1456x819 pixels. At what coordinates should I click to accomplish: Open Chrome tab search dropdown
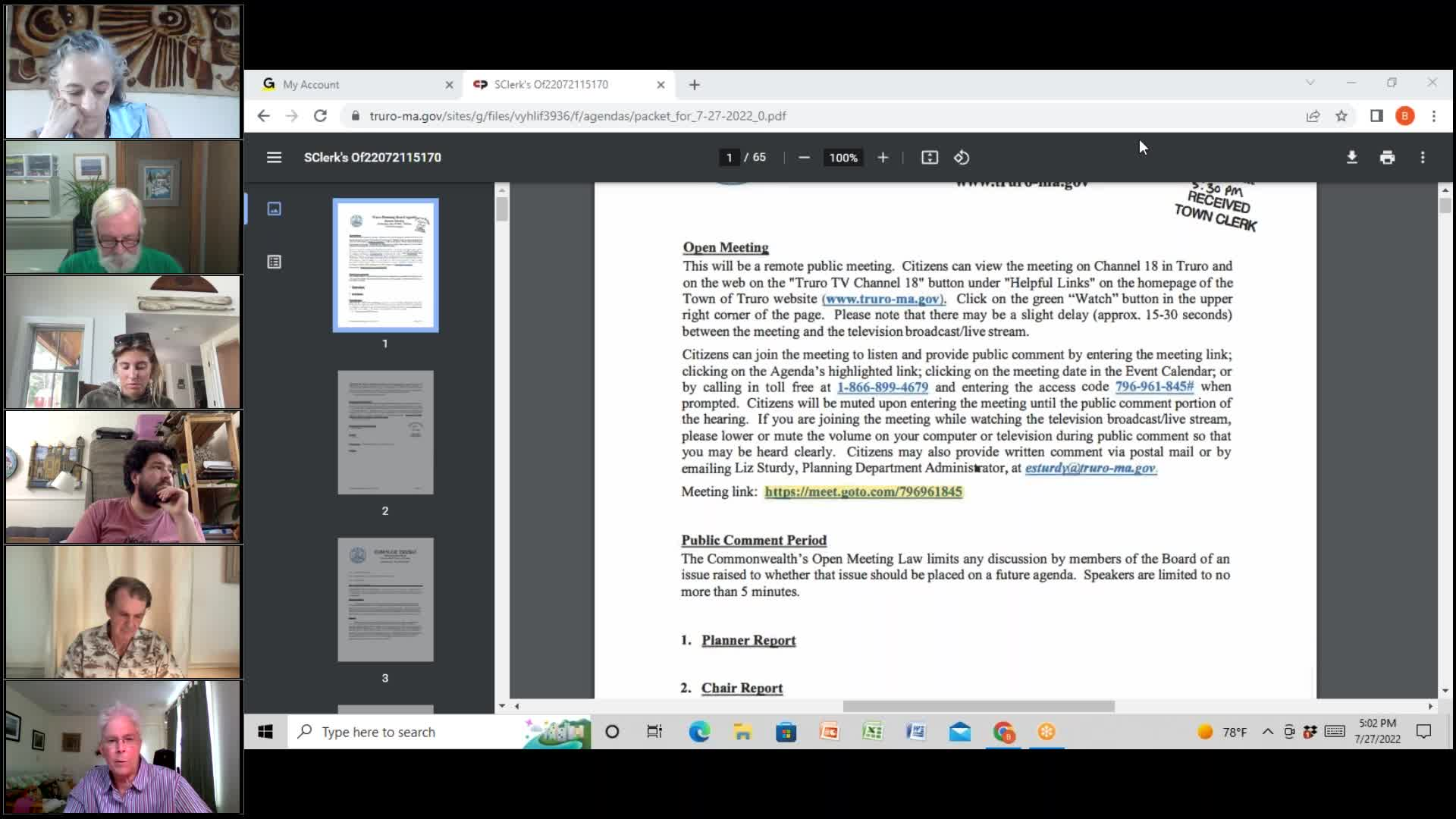click(x=1310, y=83)
